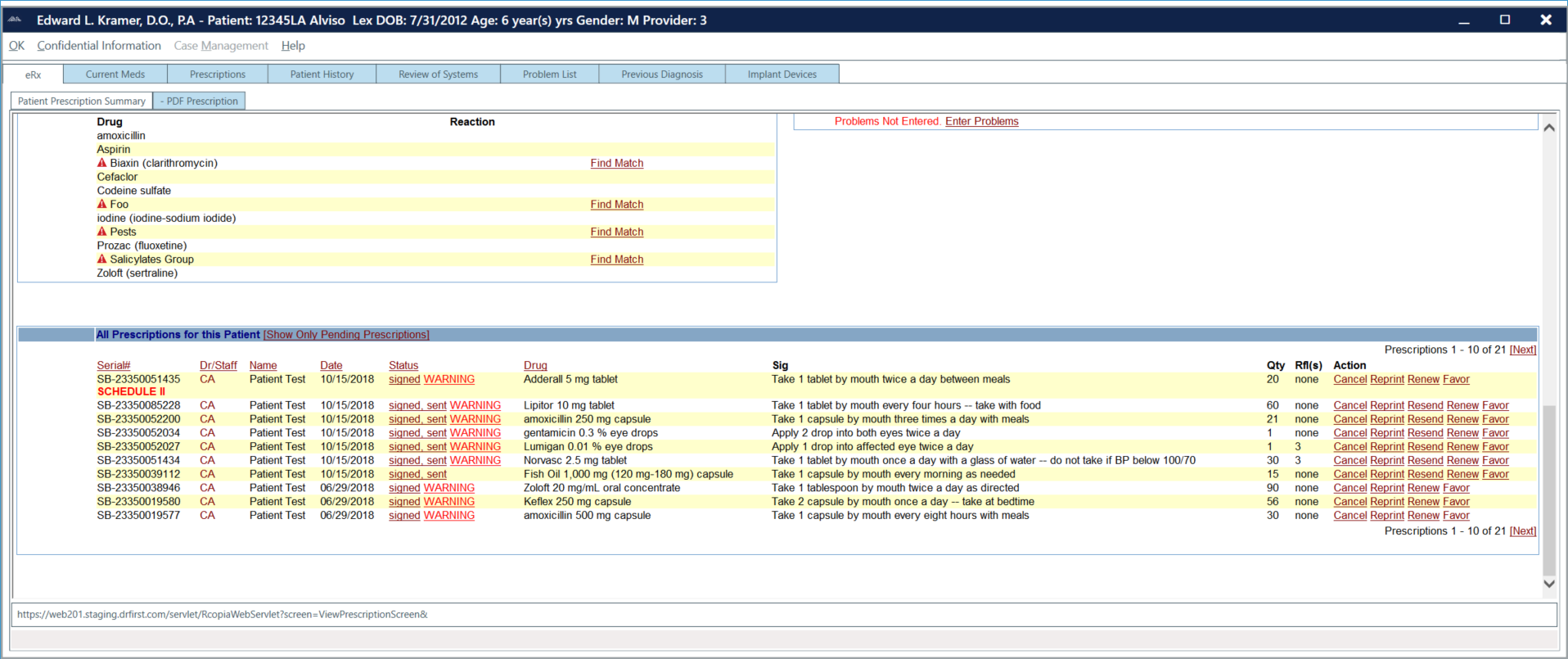1568x659 pixels.
Task: Click the app logo icon in title bar
Action: (15, 20)
